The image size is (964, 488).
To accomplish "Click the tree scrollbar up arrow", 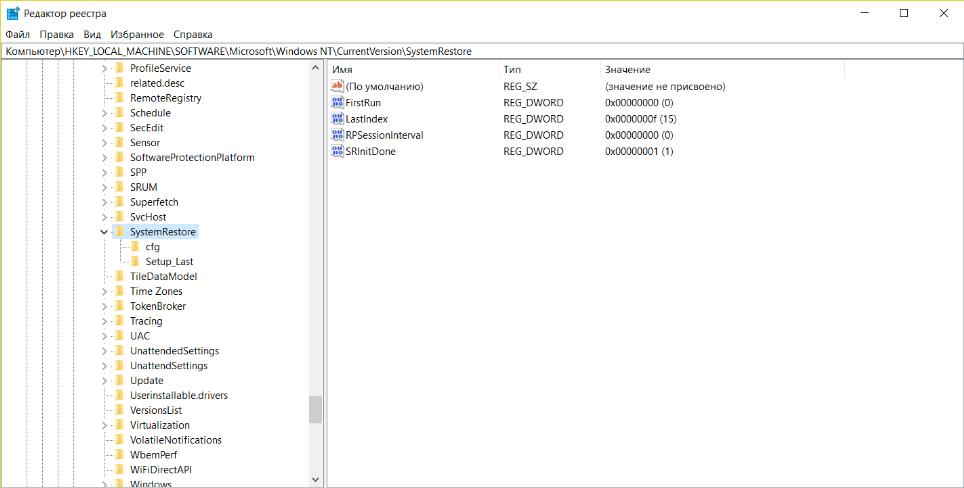I will tap(315, 68).
